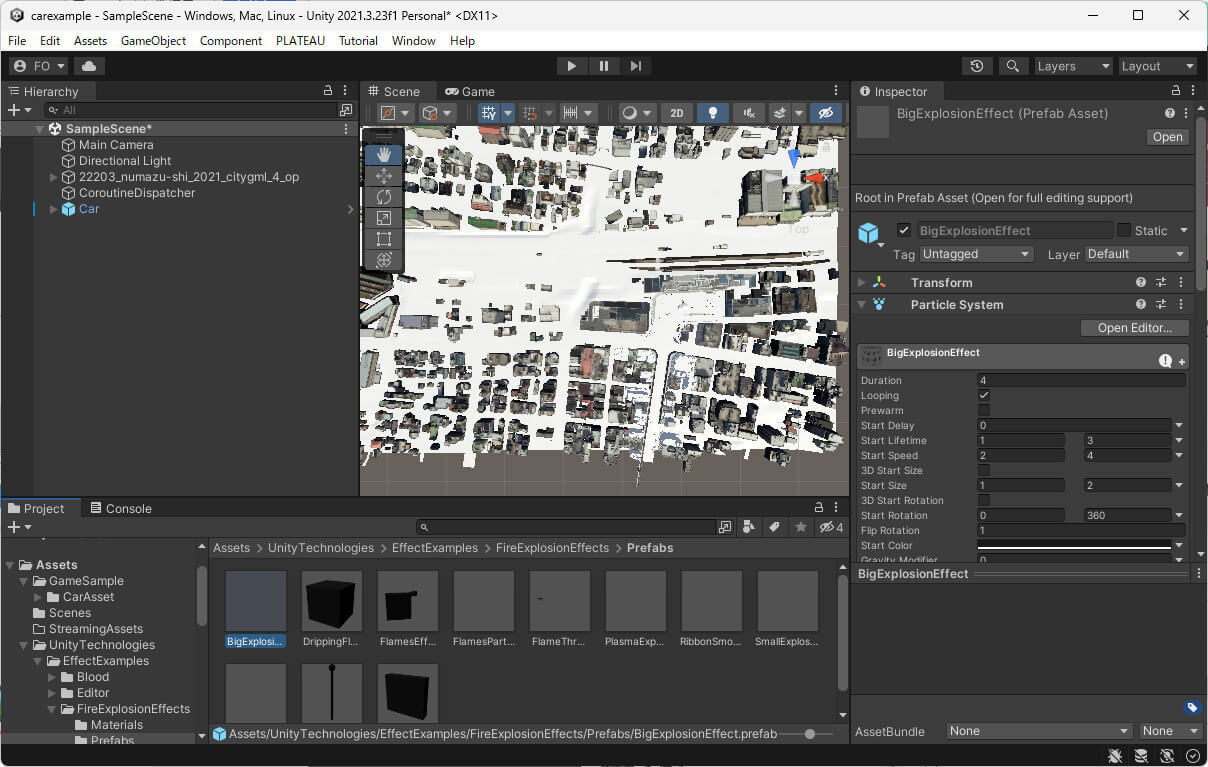Click the Transform help question icon
The height and width of the screenshot is (767, 1208).
pos(1141,283)
